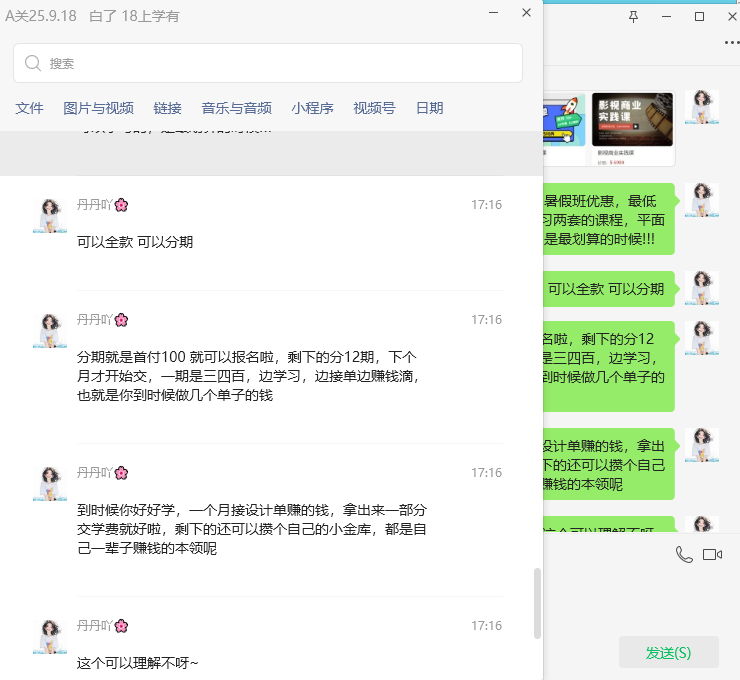Show the 音乐与音频 filter tab
This screenshot has height=680, width=740.
point(236,108)
